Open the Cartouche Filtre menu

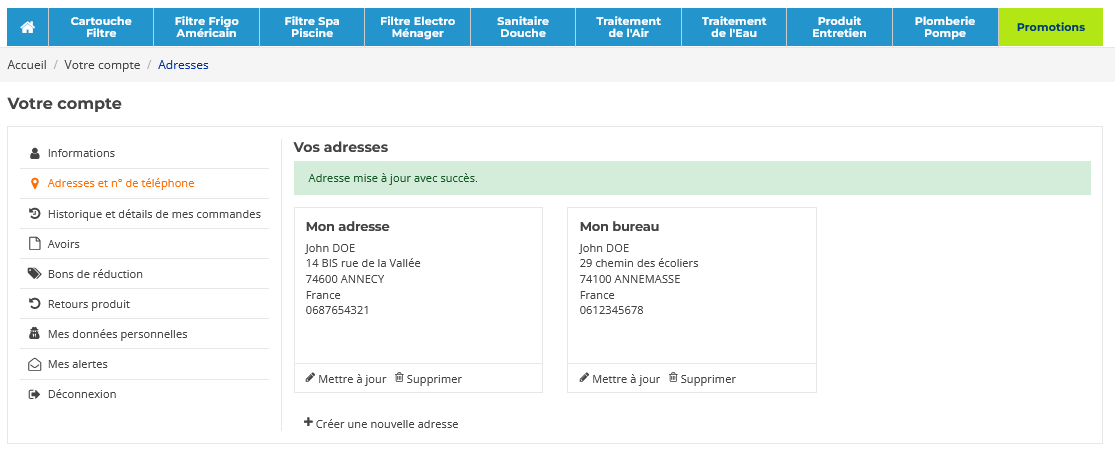[101, 27]
